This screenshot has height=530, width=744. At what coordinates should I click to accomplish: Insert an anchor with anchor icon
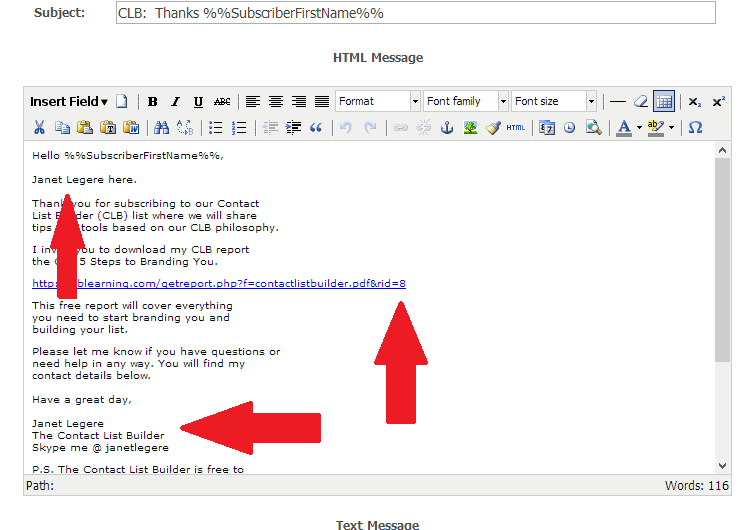pos(447,127)
